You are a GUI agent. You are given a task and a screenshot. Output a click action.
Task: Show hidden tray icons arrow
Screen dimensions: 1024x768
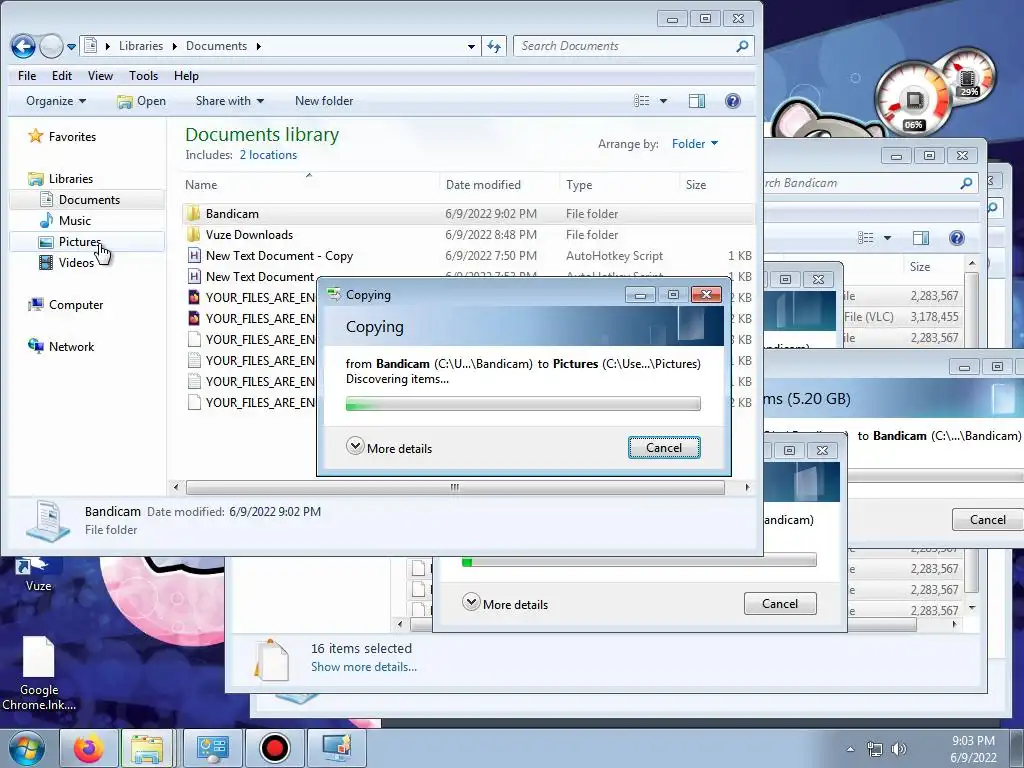[x=850, y=749]
